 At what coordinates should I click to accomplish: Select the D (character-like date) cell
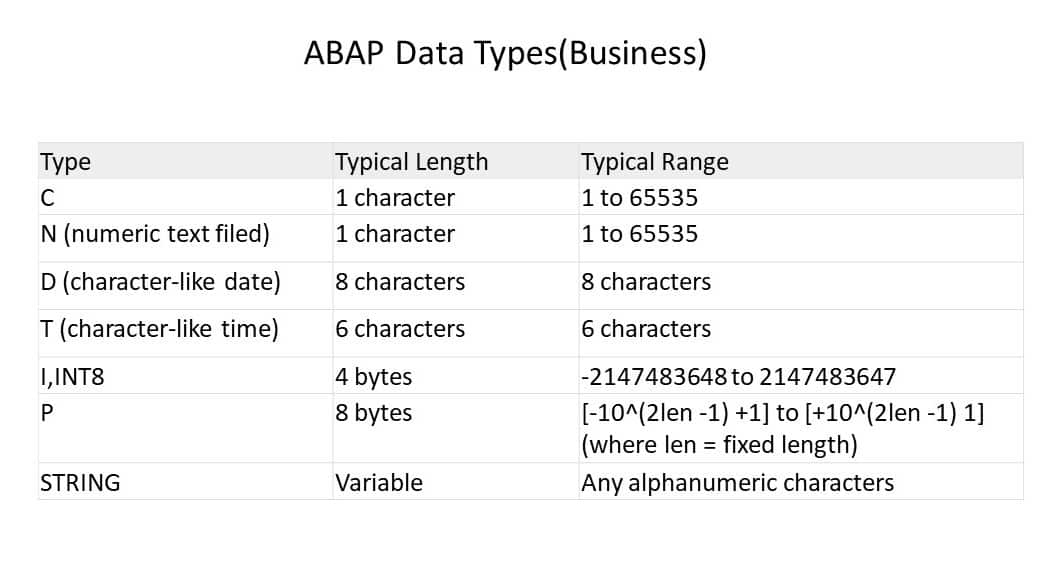[x=160, y=282]
